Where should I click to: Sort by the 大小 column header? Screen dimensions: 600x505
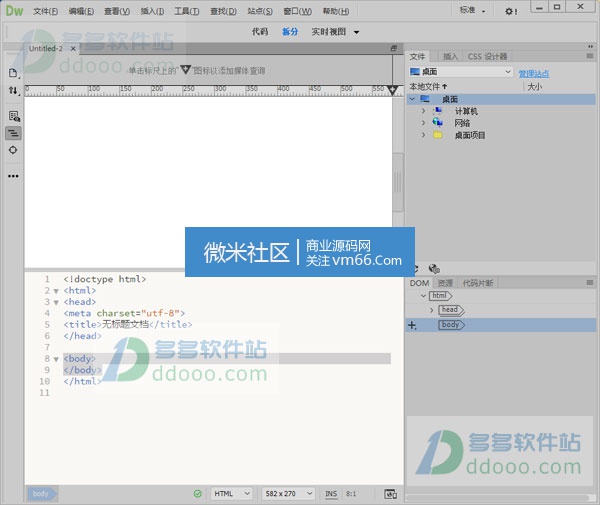[535, 87]
